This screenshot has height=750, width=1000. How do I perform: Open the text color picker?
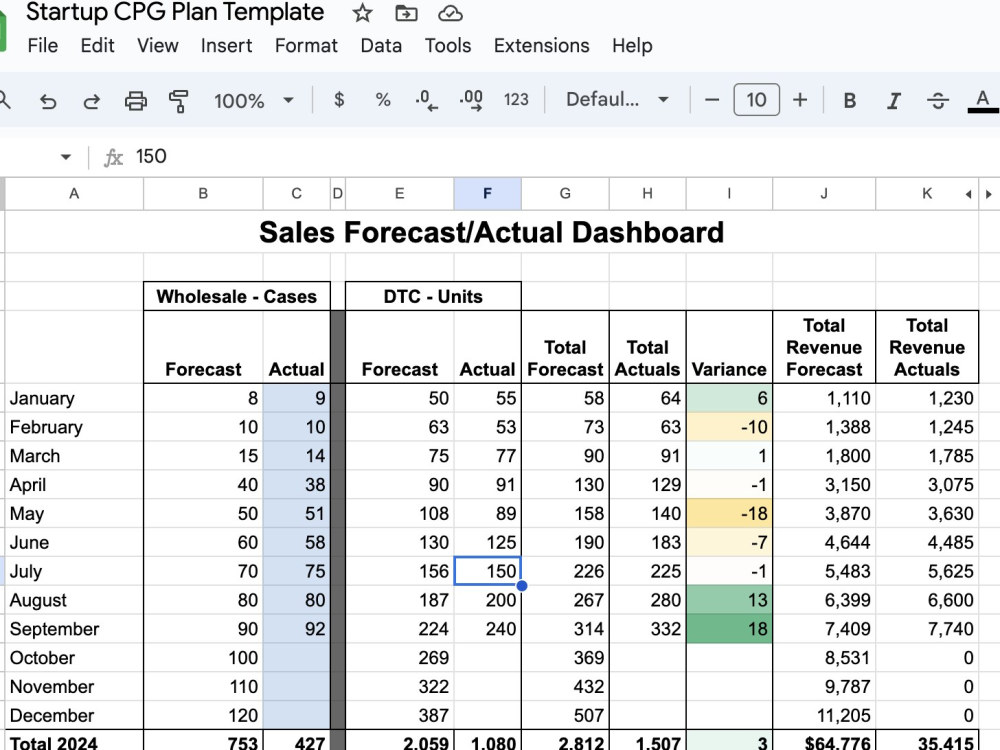(983, 101)
